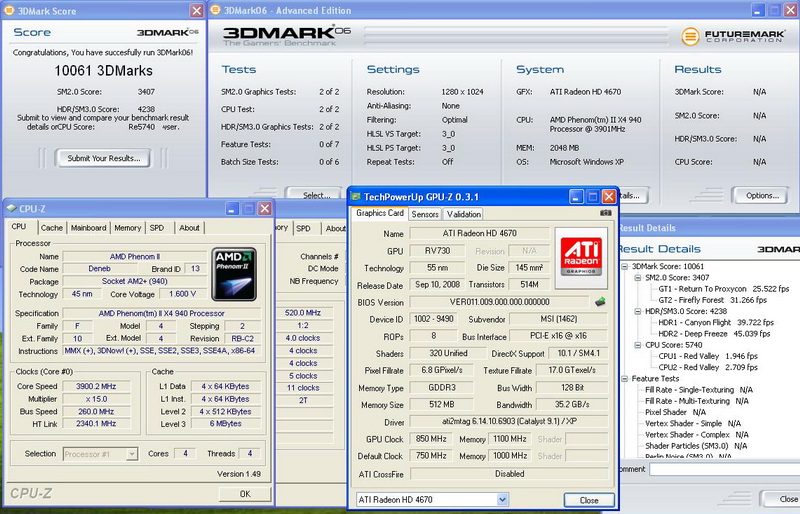The height and width of the screenshot is (514, 800).
Task: Select GT2 - Firefly Forest result row
Action: point(712,300)
